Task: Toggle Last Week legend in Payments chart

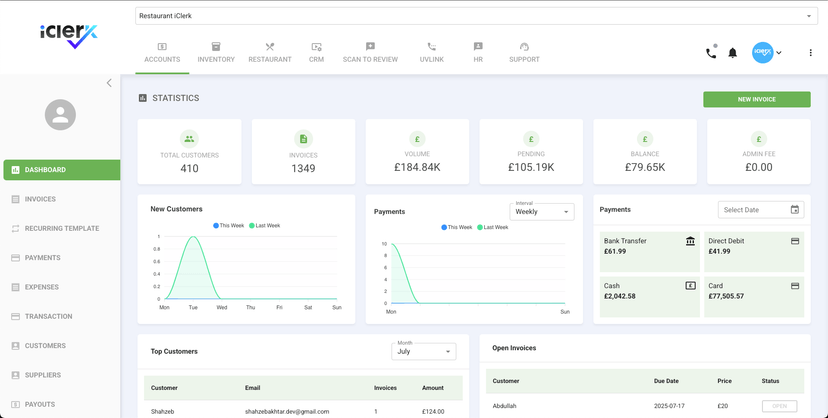Action: pyautogui.click(x=494, y=228)
